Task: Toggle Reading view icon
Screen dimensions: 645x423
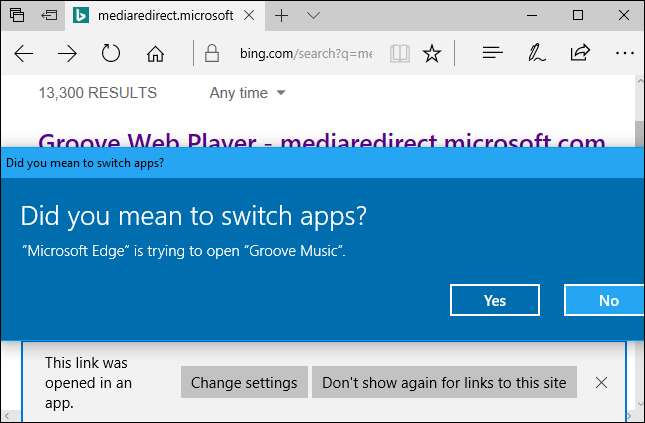Action: click(x=400, y=53)
